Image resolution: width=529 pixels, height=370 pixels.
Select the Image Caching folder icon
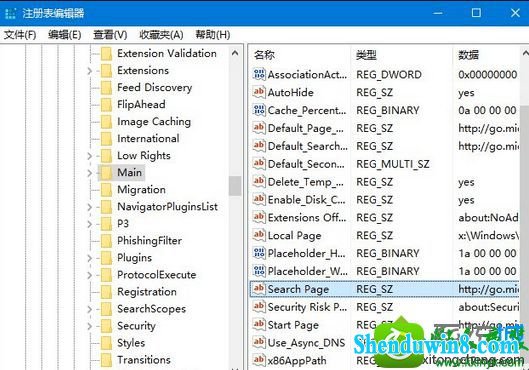click(x=107, y=122)
